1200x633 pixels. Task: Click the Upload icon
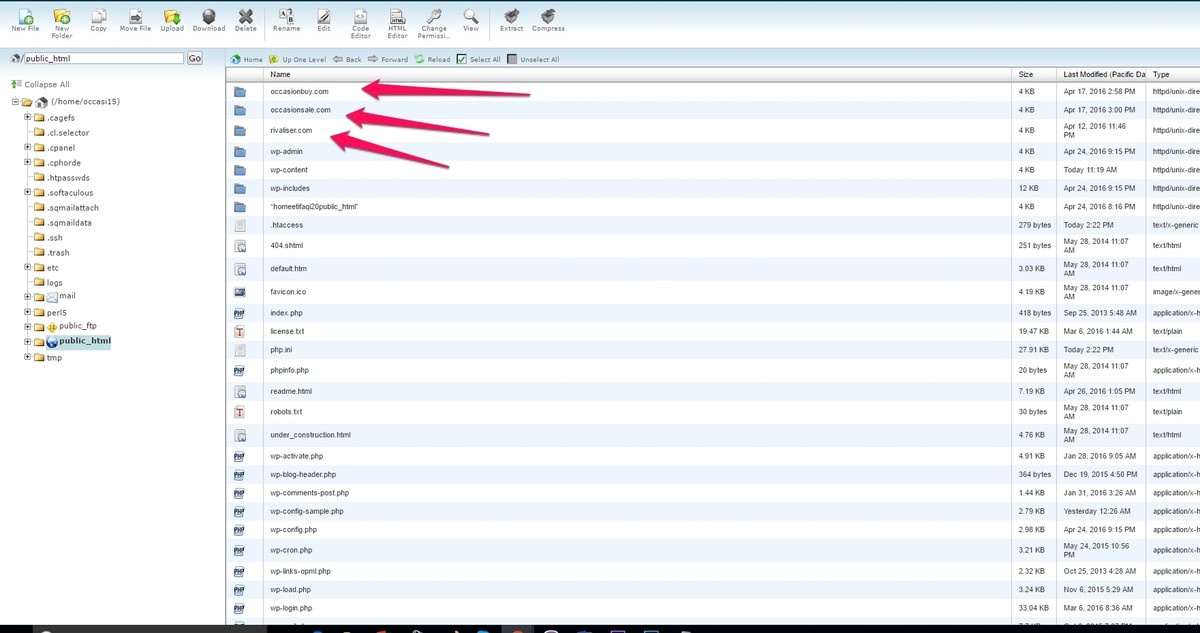coord(172,19)
